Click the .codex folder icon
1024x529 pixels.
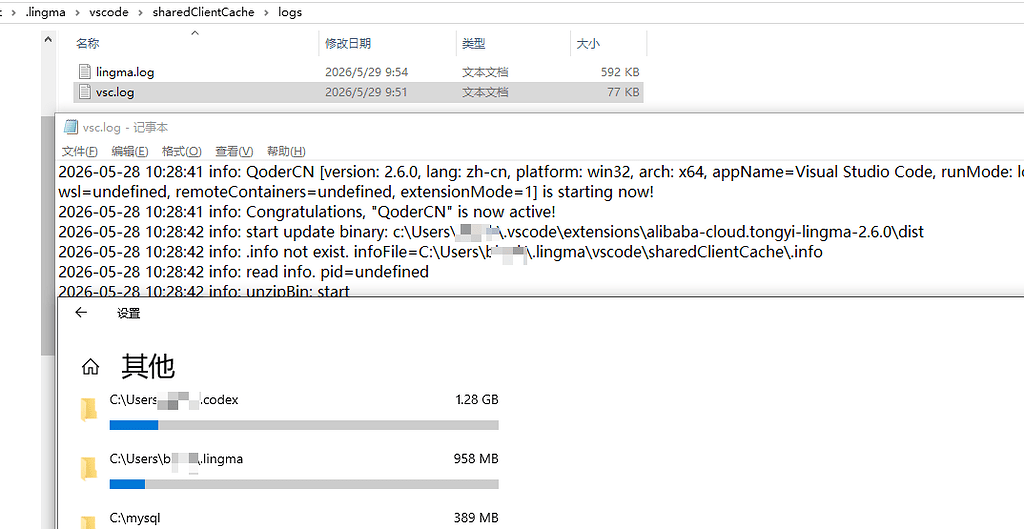[x=88, y=410]
